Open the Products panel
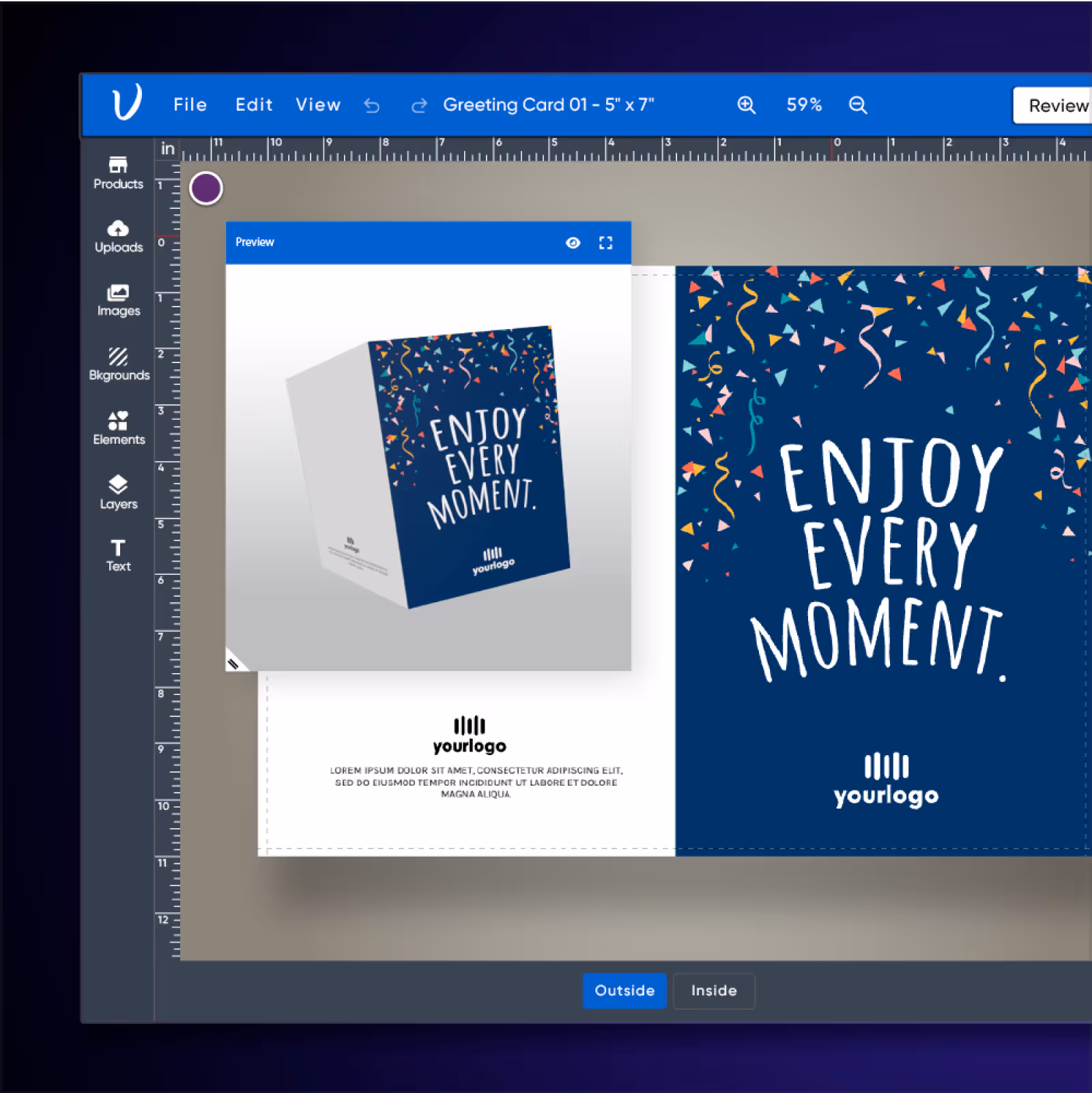Image resolution: width=1092 pixels, height=1093 pixels. [118, 172]
